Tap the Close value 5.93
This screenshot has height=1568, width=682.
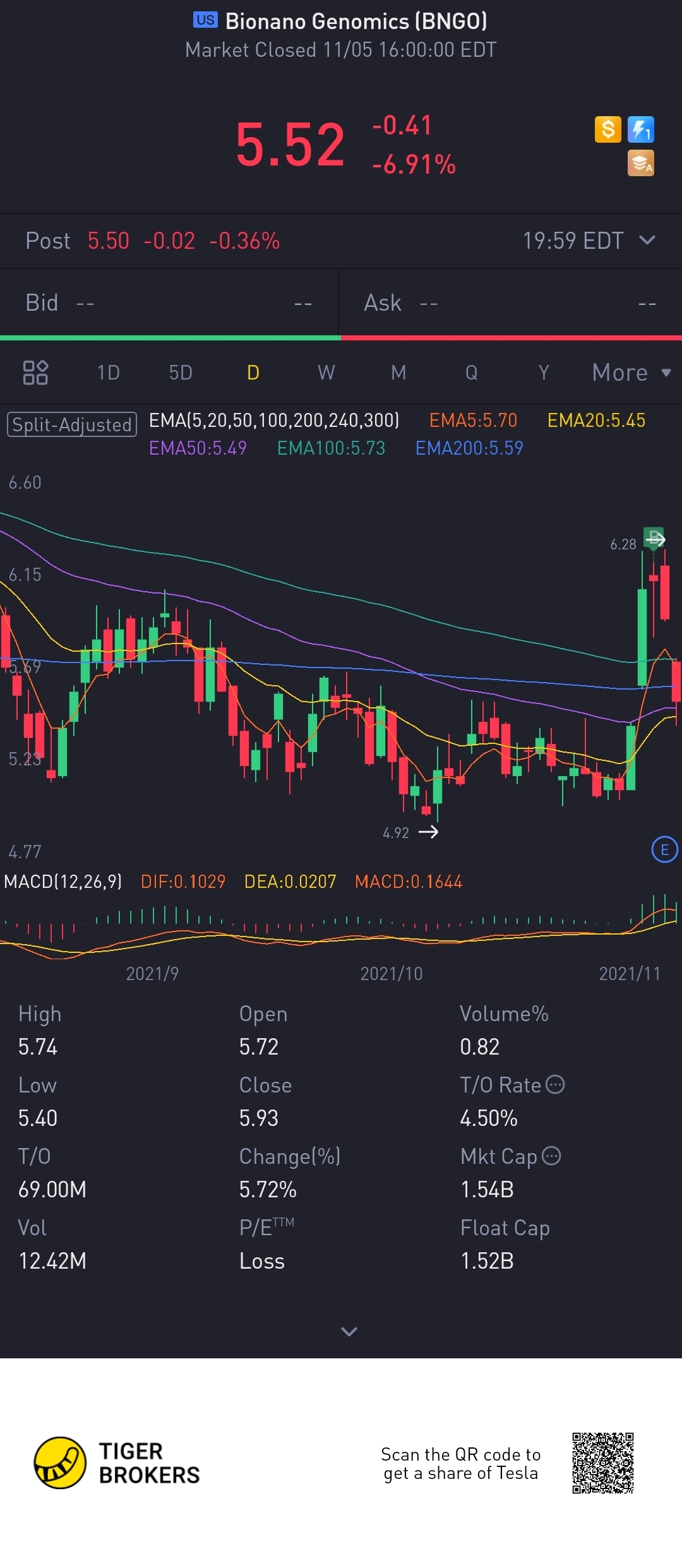click(x=259, y=1118)
